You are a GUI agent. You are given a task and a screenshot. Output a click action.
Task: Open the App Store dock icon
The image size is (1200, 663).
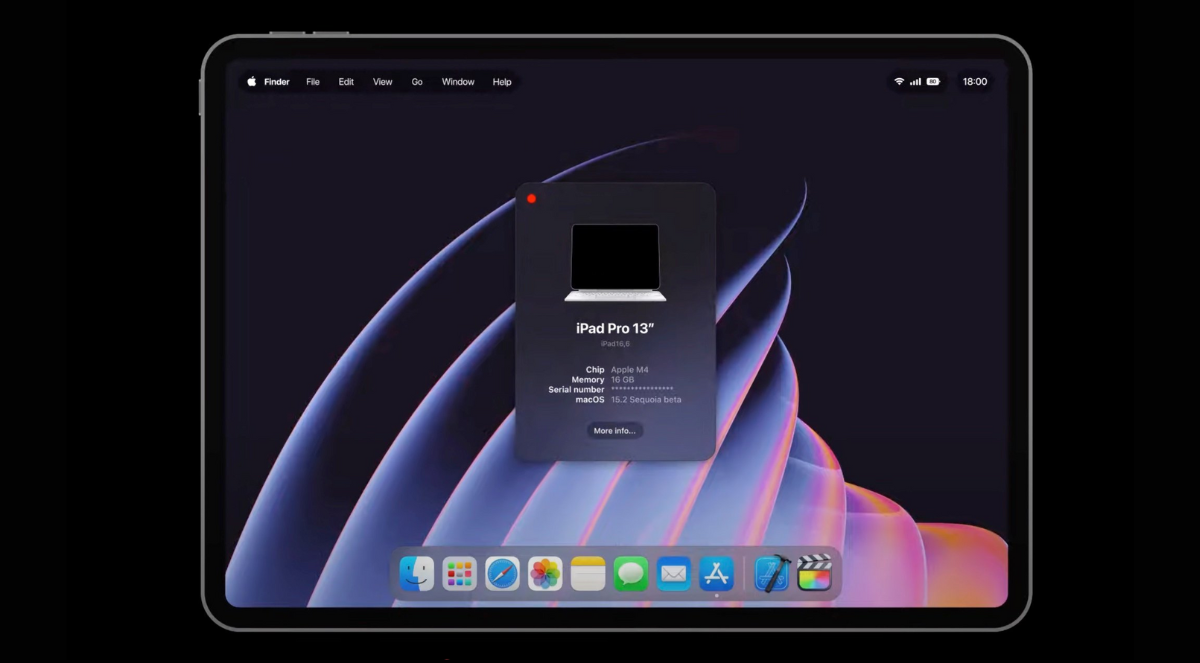pos(717,574)
